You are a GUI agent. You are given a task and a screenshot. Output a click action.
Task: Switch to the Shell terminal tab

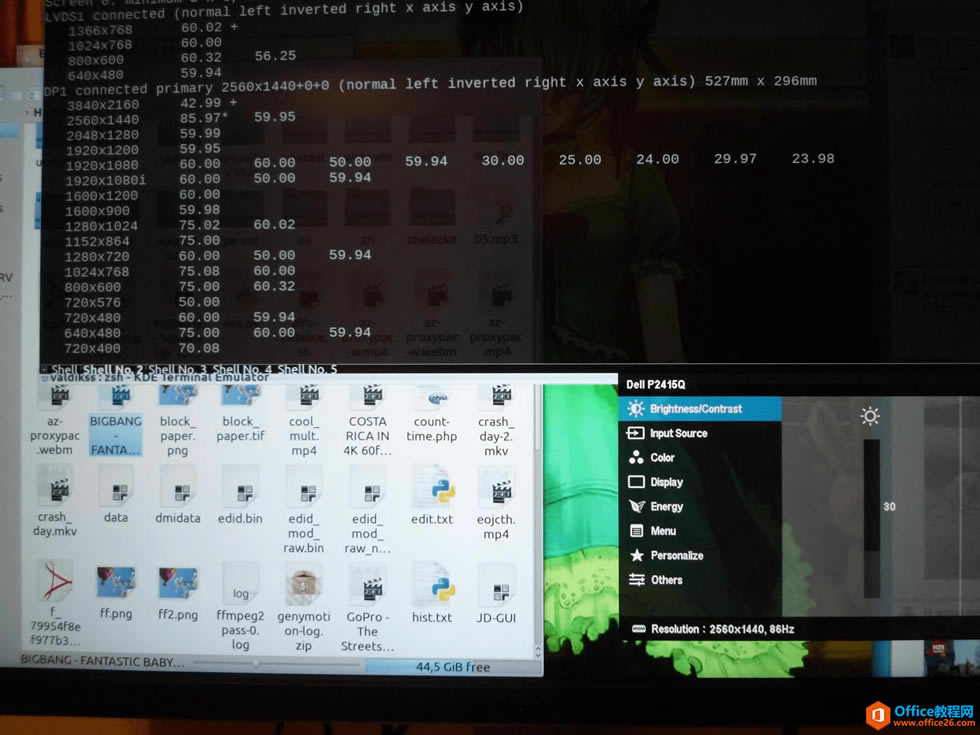click(x=64, y=369)
